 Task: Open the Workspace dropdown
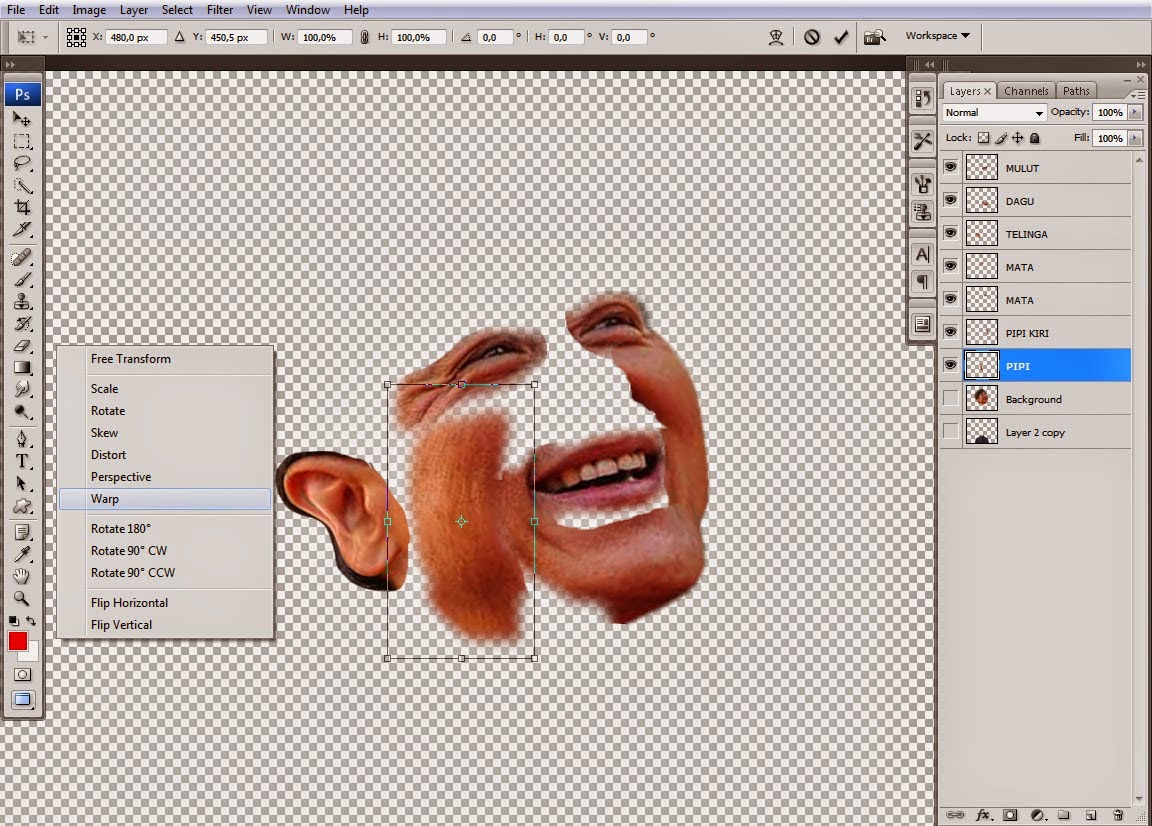point(937,35)
